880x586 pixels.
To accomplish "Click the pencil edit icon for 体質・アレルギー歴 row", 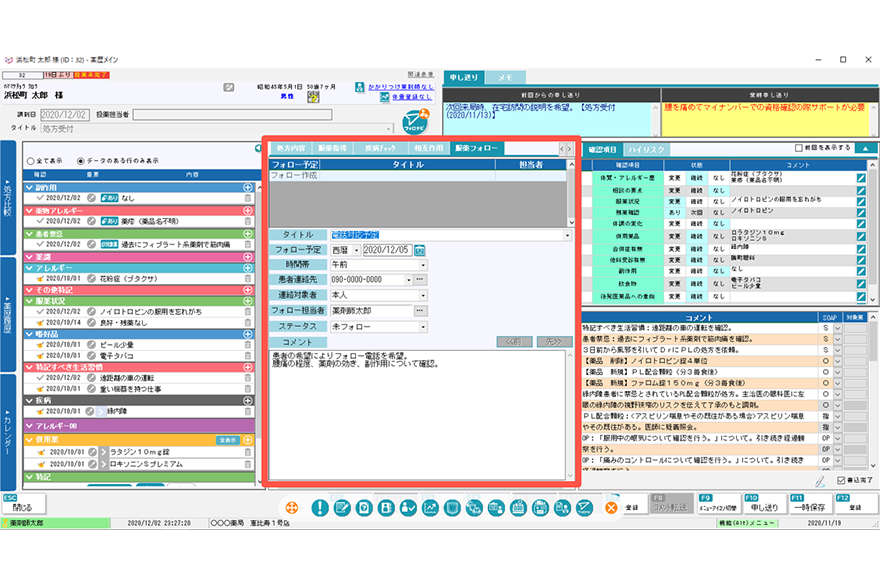I will click(861, 178).
